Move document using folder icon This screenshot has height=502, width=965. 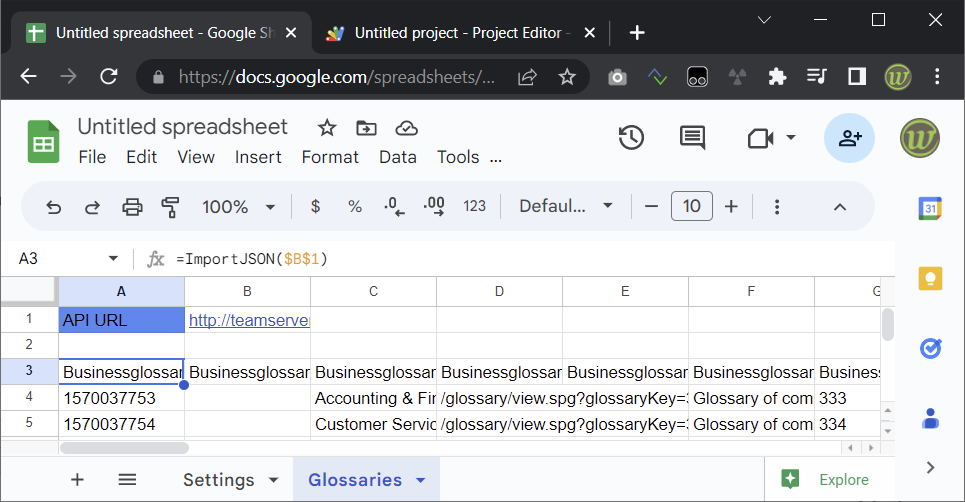(x=366, y=128)
